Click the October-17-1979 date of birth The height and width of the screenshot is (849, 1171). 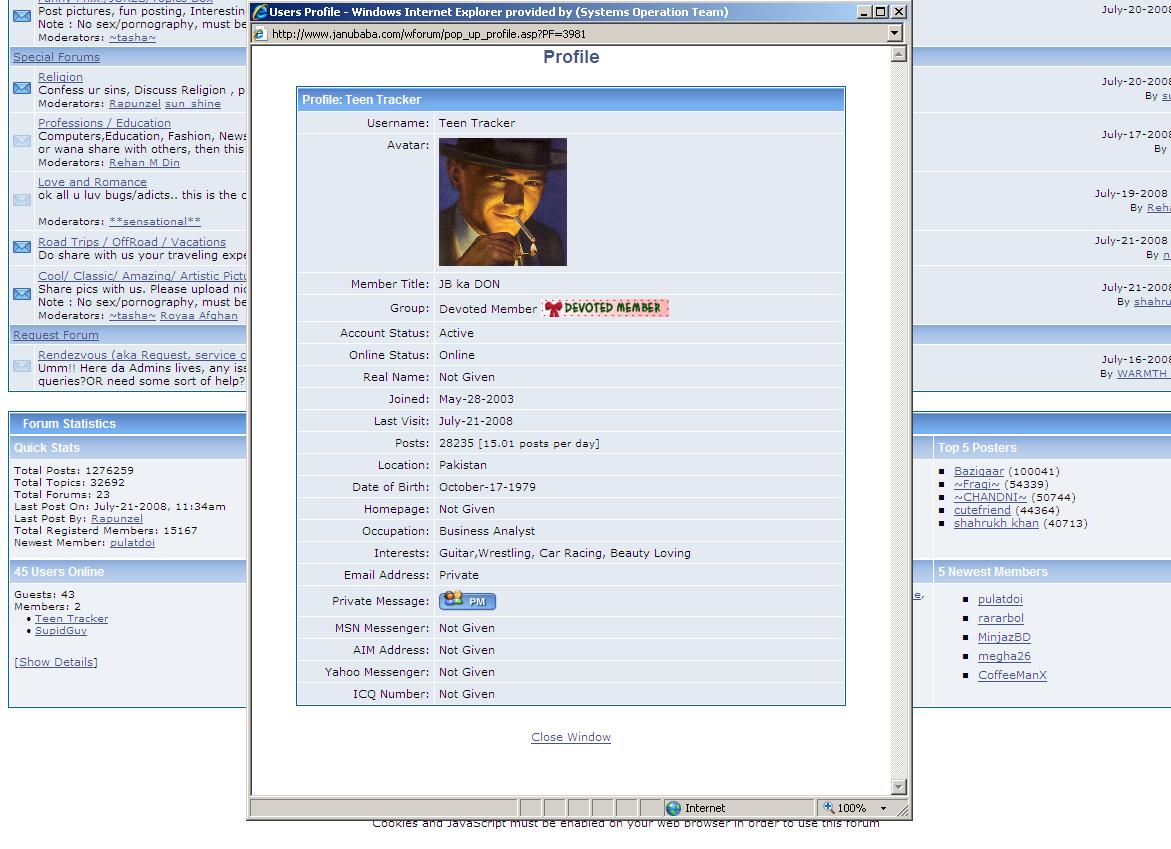pos(487,487)
